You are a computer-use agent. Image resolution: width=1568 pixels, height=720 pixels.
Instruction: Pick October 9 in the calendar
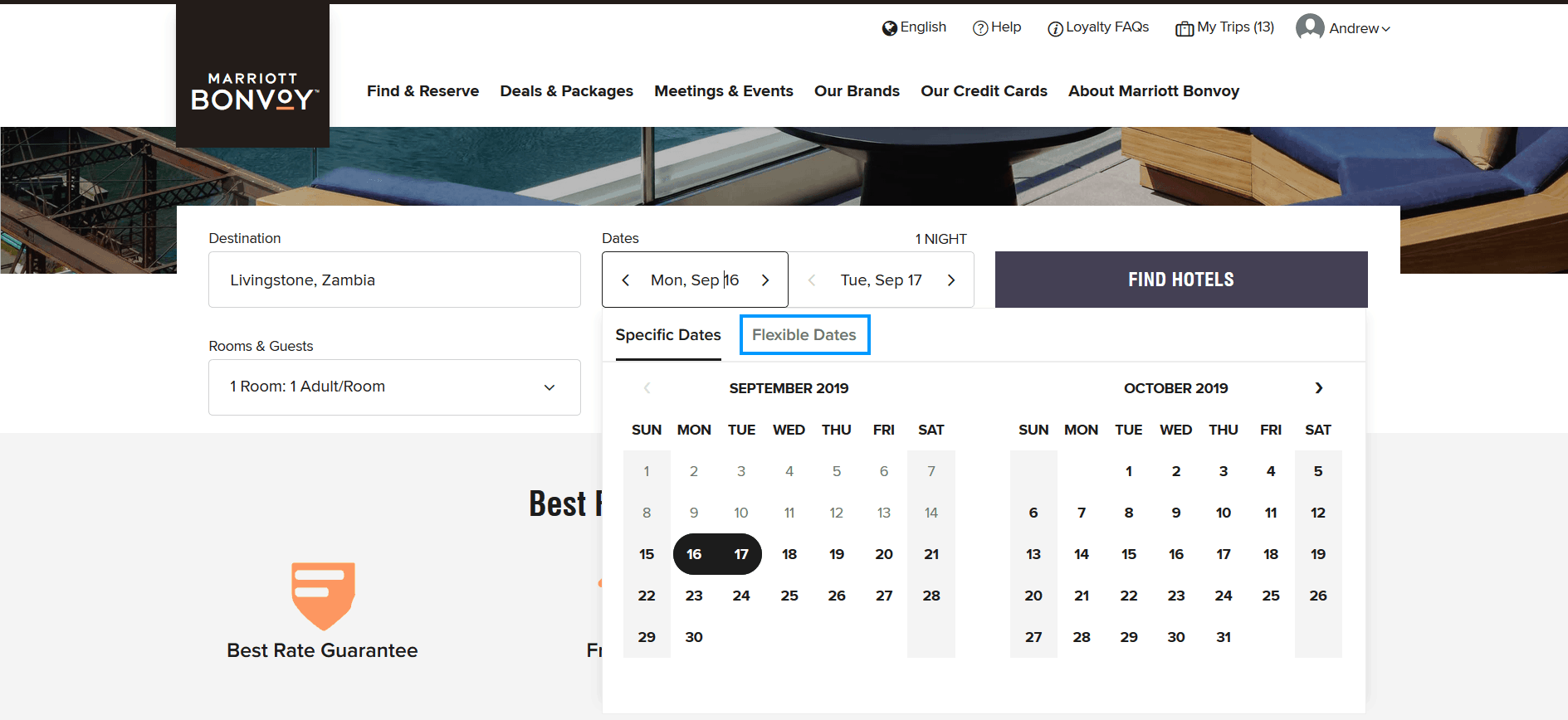click(x=1176, y=513)
